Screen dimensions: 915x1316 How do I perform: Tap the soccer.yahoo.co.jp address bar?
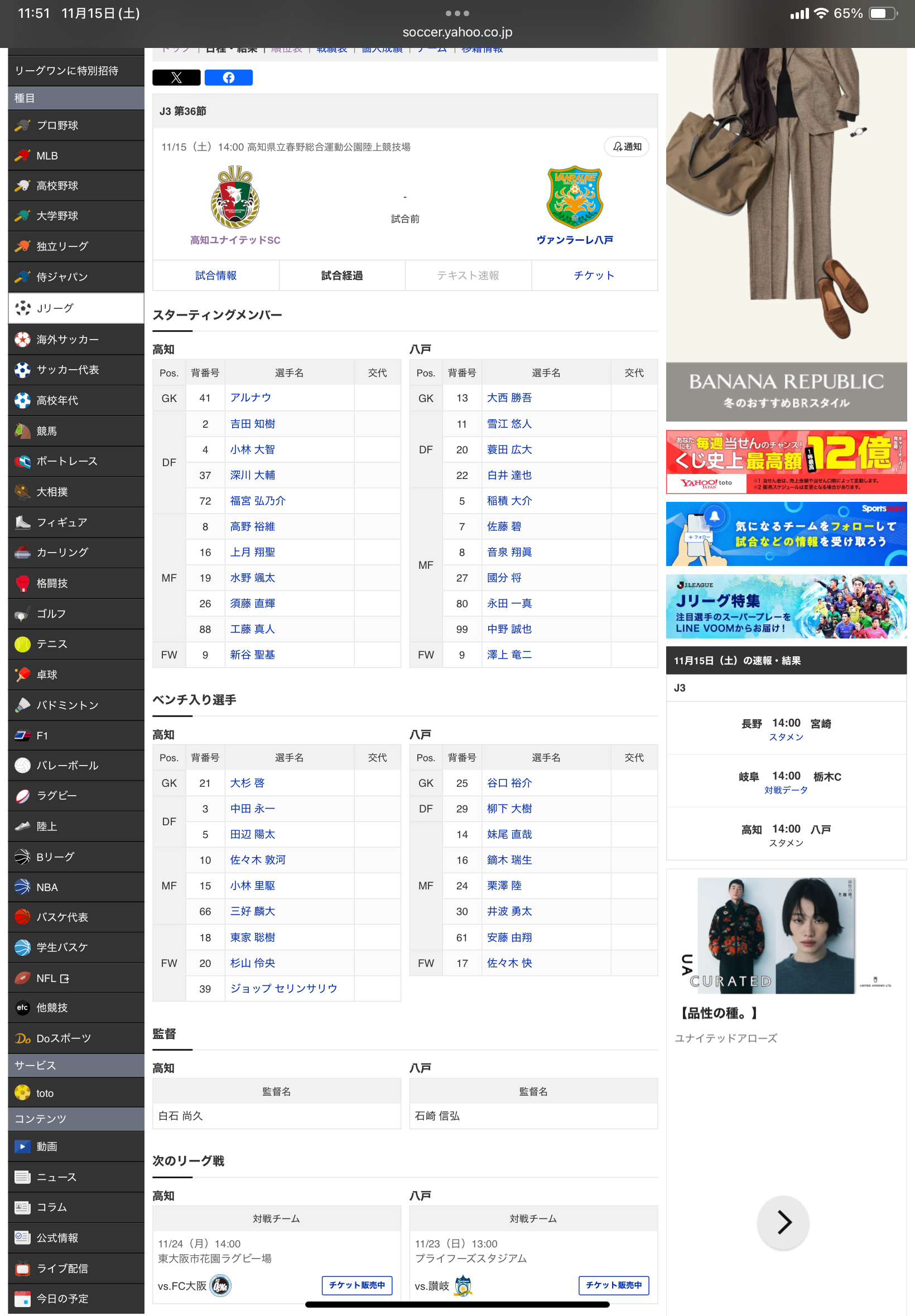point(457,32)
